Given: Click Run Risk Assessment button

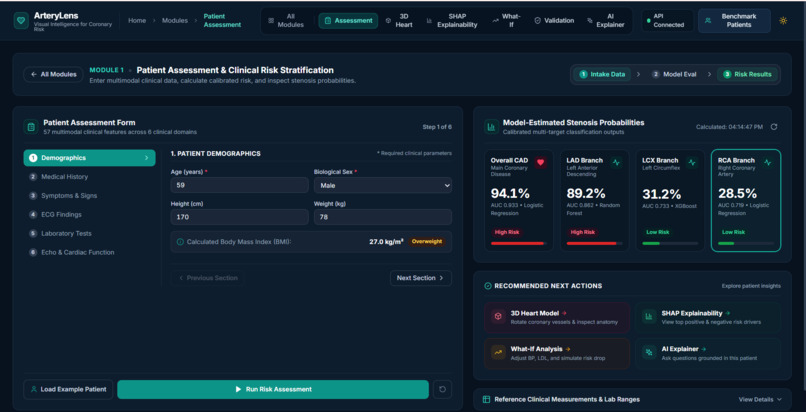Looking at the screenshot, I should (x=273, y=389).
